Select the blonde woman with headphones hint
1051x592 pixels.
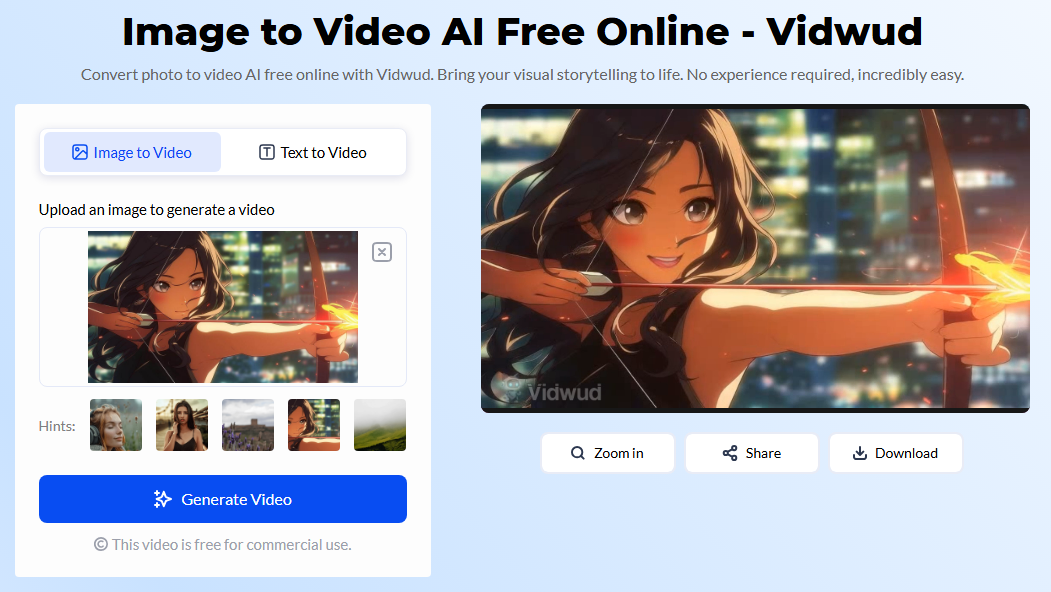[x=116, y=425]
